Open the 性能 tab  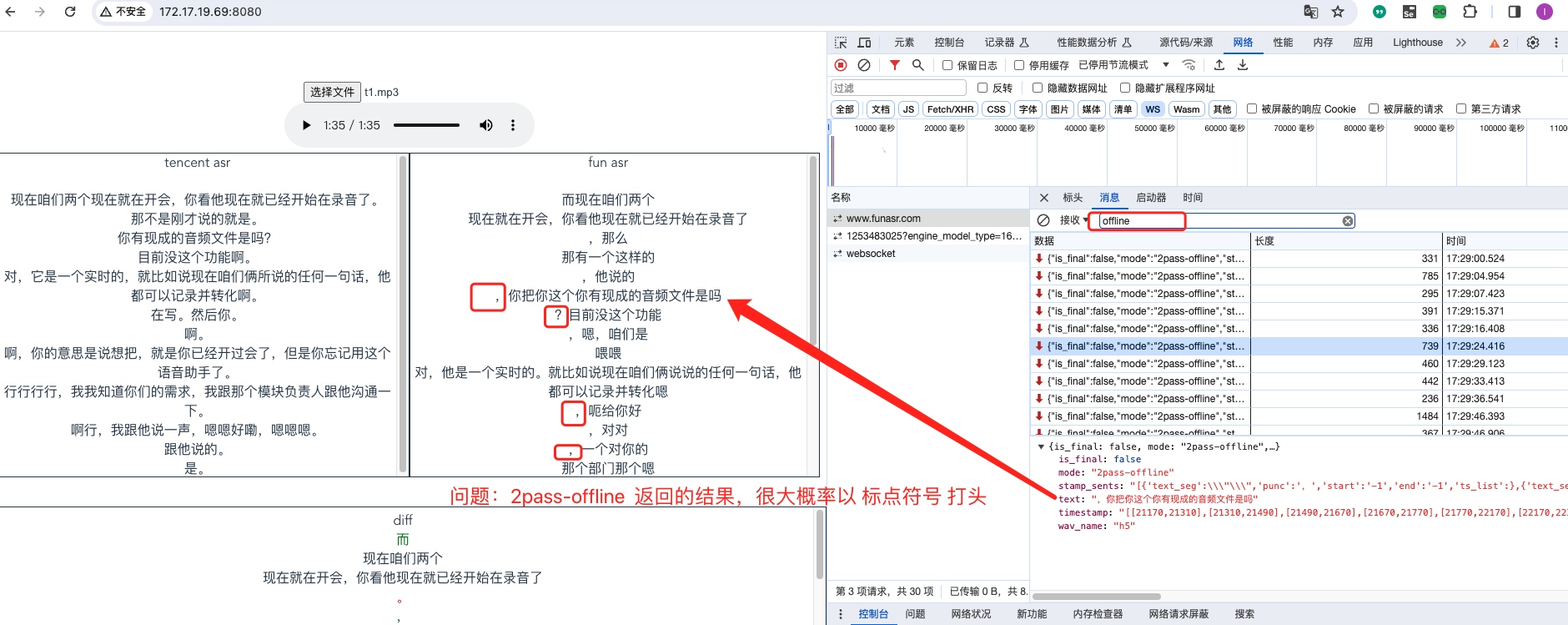tap(1283, 43)
